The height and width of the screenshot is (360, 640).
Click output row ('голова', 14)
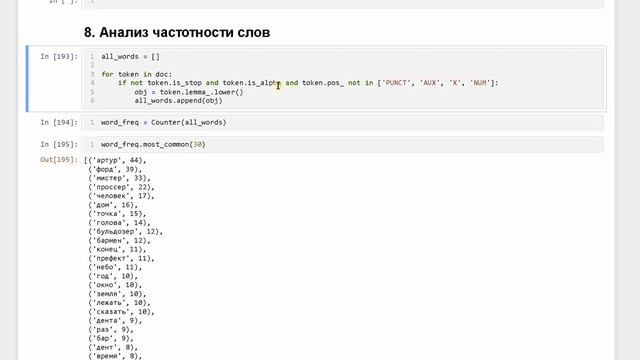click(120, 222)
